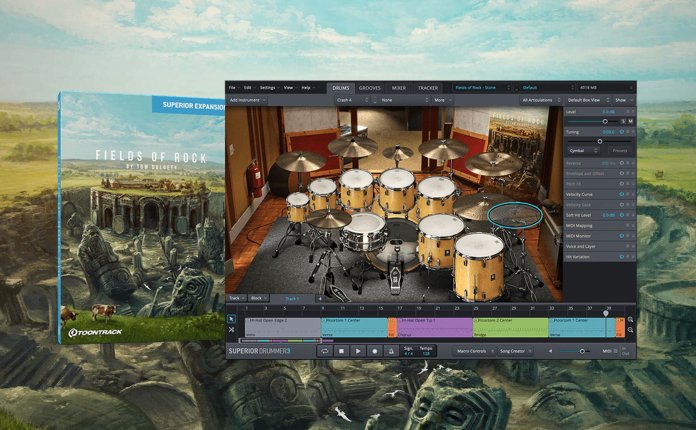The width and height of the screenshot is (696, 430).
Task: Zoom in the song track timeline
Action: pyautogui.click(x=630, y=320)
